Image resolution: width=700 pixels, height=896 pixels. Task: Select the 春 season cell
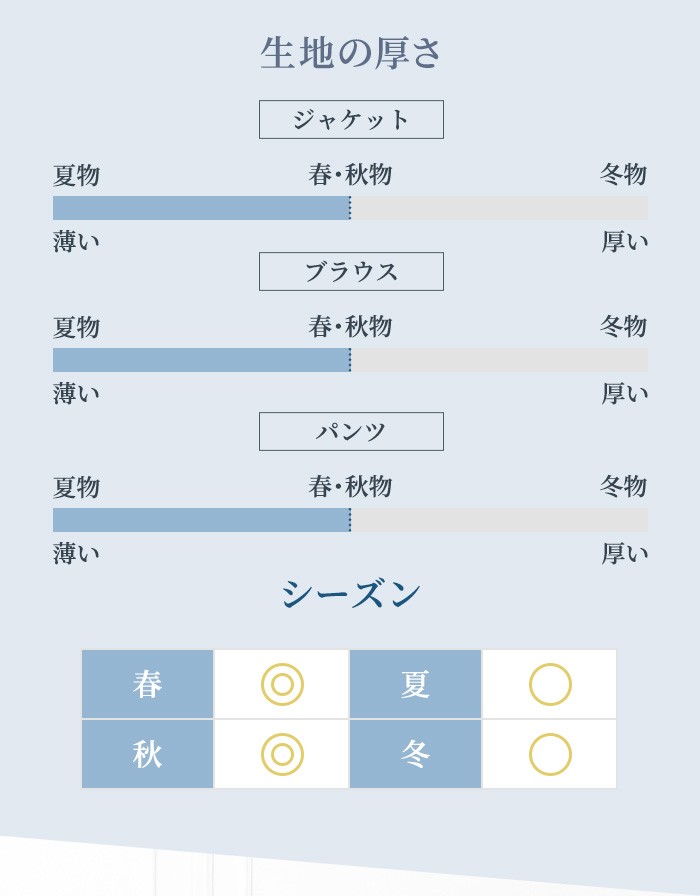point(147,684)
